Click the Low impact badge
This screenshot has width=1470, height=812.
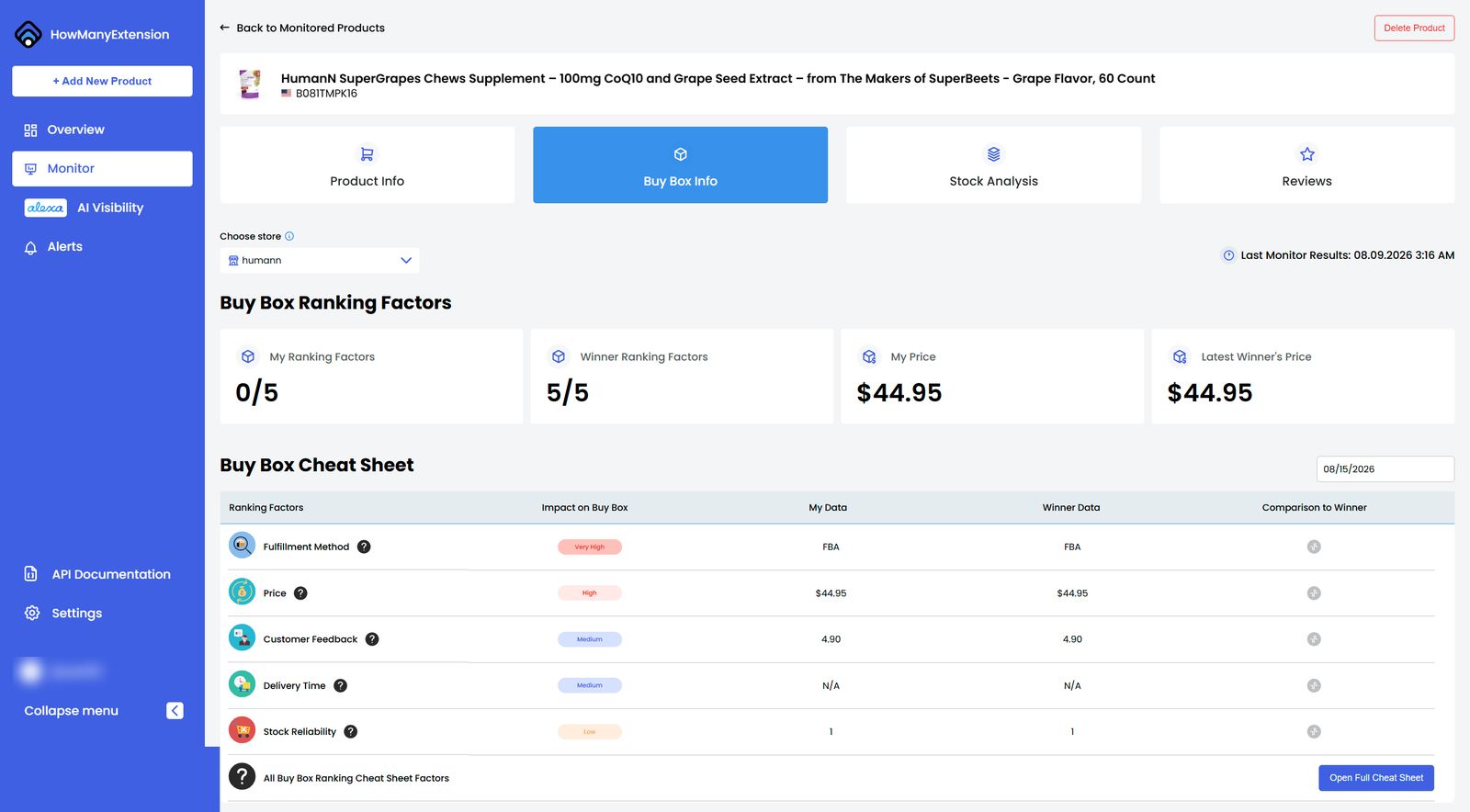point(590,732)
